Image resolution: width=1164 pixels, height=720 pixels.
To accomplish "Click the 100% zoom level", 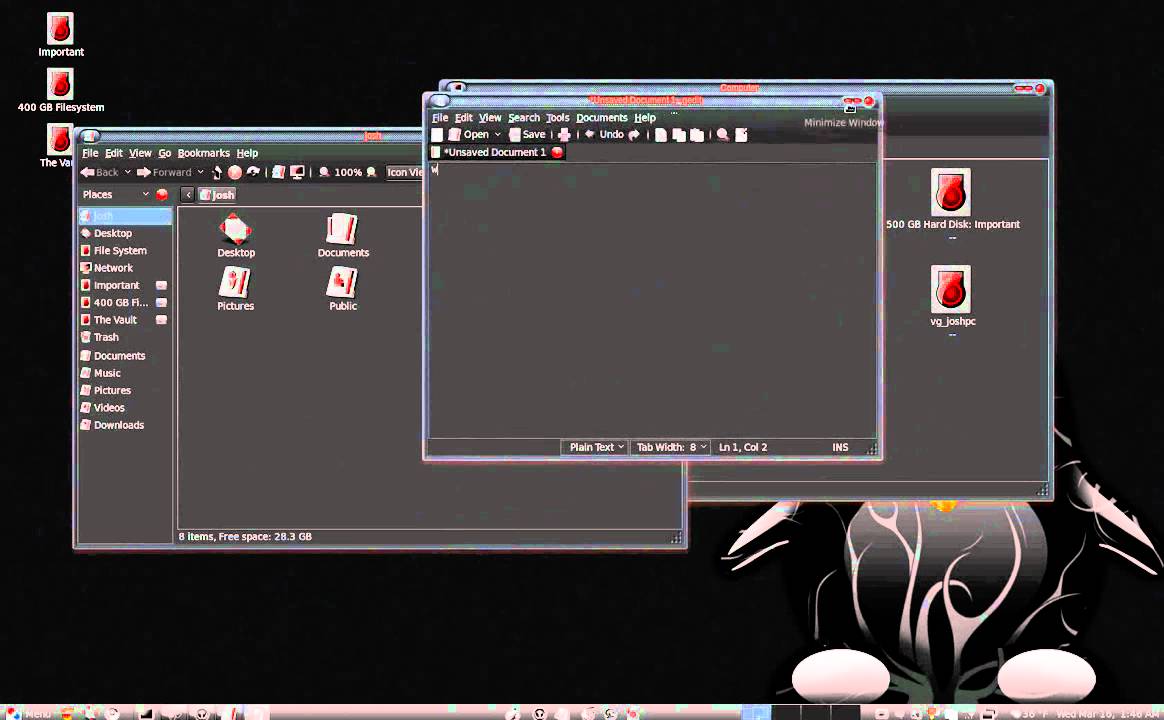I will [348, 172].
